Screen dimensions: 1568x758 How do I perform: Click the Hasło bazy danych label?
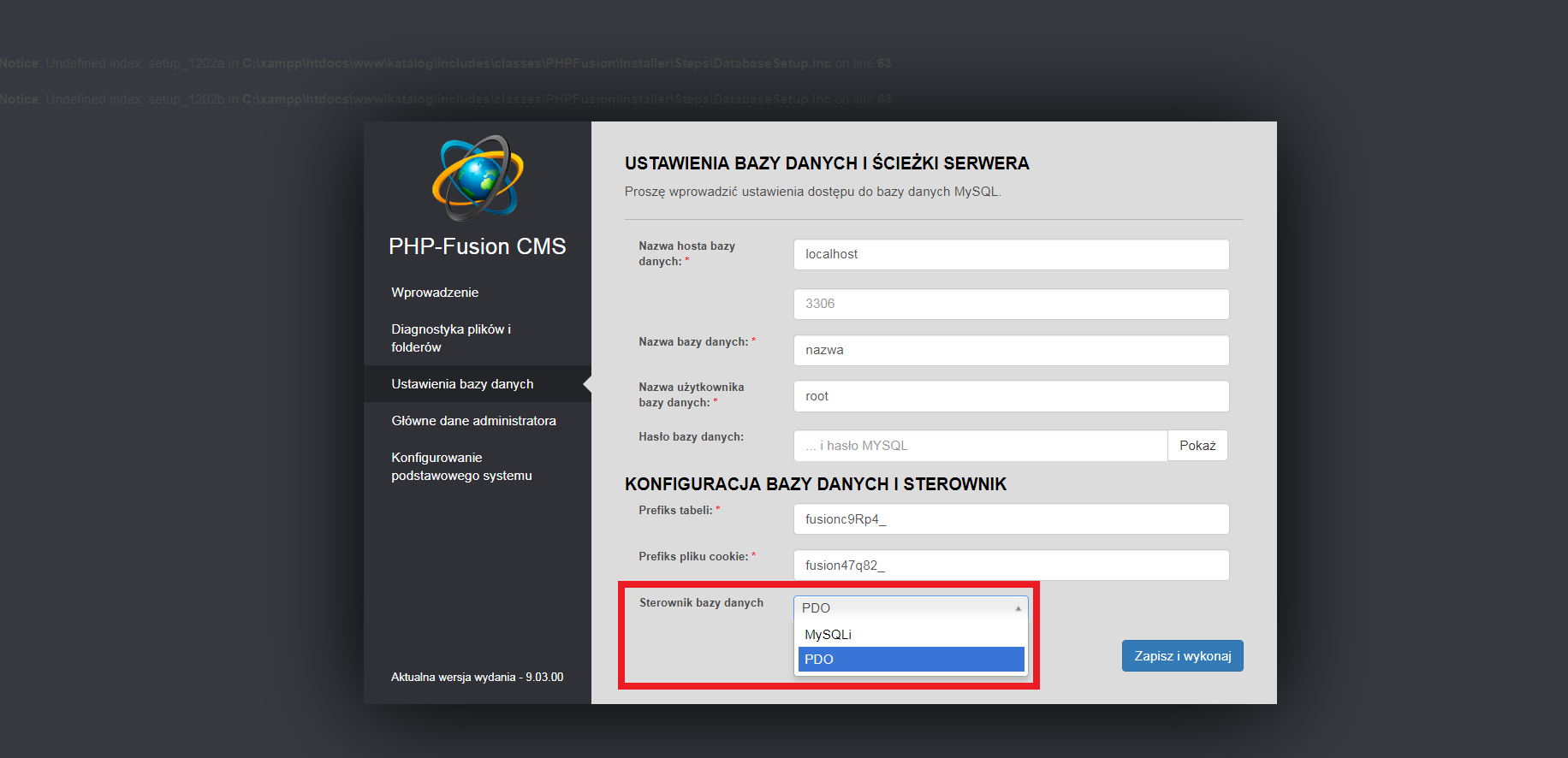pyautogui.click(x=691, y=437)
